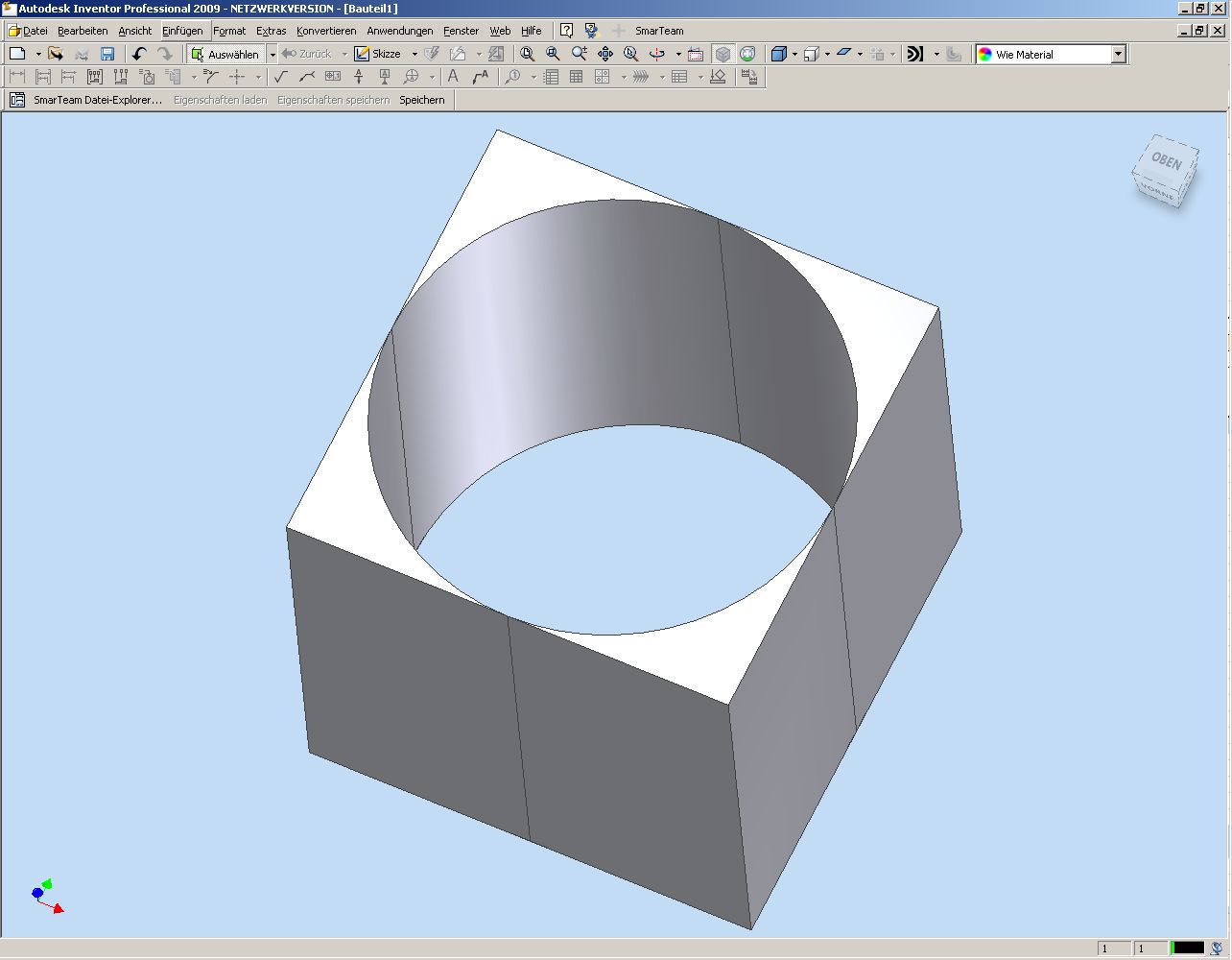Click the Skizze button

point(378,55)
